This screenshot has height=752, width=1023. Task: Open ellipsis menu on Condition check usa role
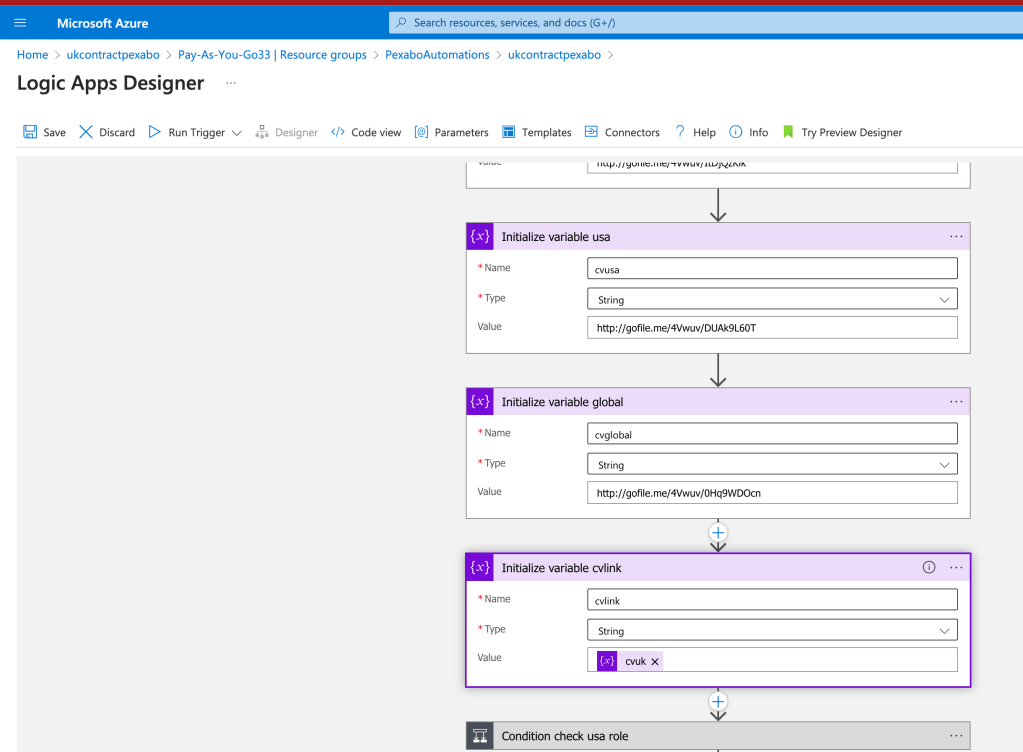[x=956, y=736]
